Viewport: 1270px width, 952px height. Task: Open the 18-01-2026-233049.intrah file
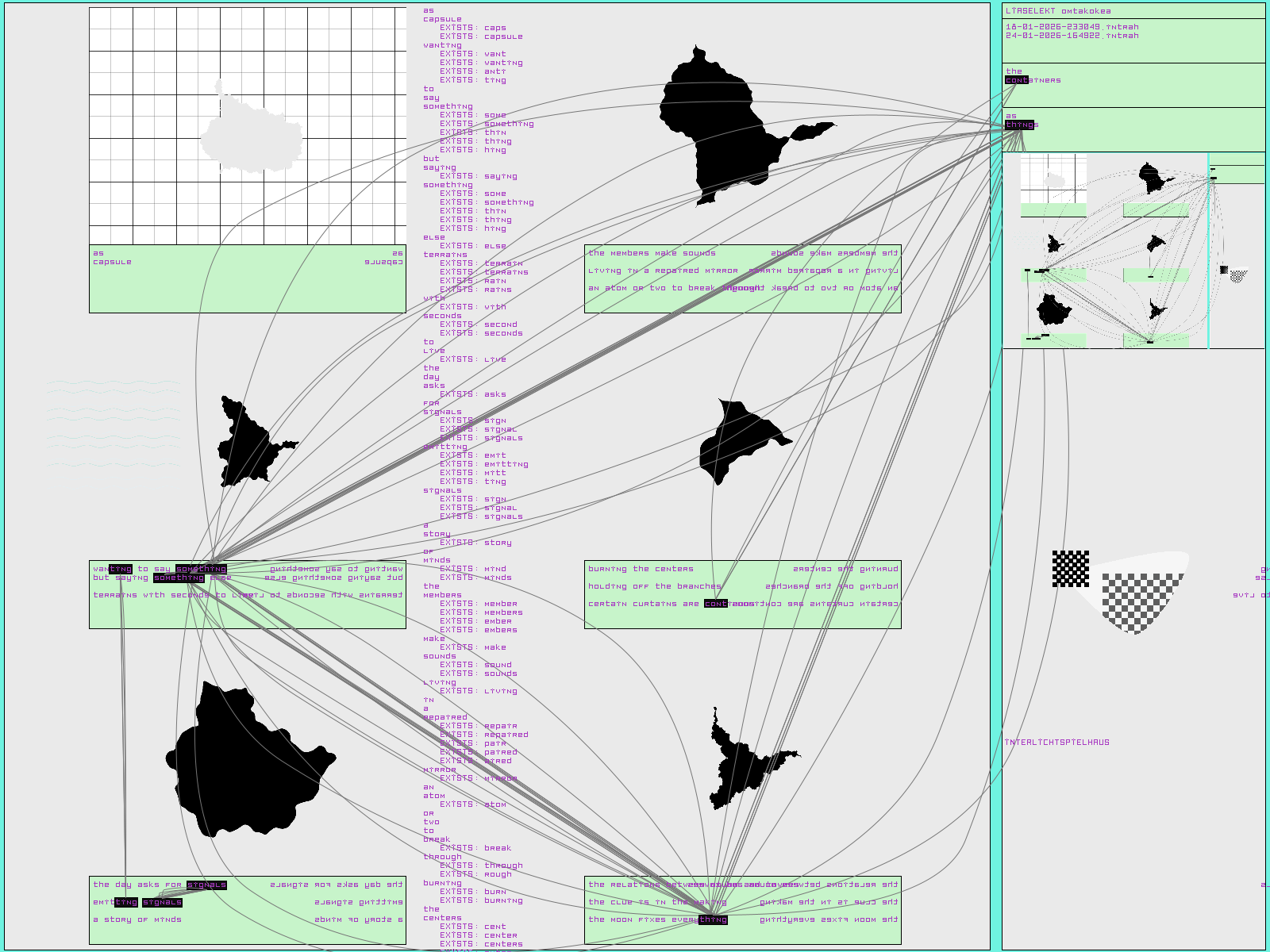tap(1072, 27)
